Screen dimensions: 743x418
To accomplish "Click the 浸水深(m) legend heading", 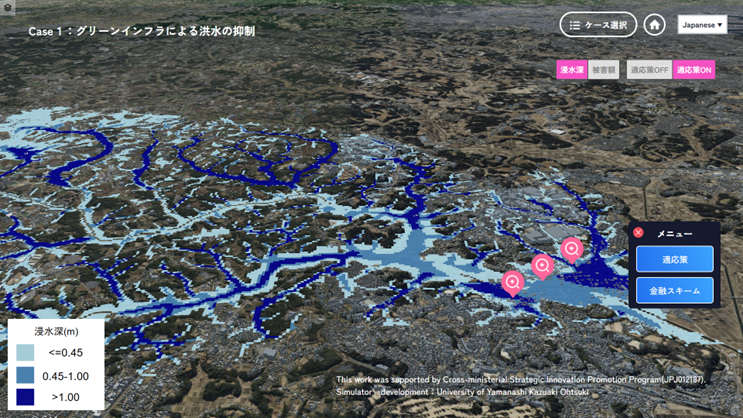I will point(56,331).
